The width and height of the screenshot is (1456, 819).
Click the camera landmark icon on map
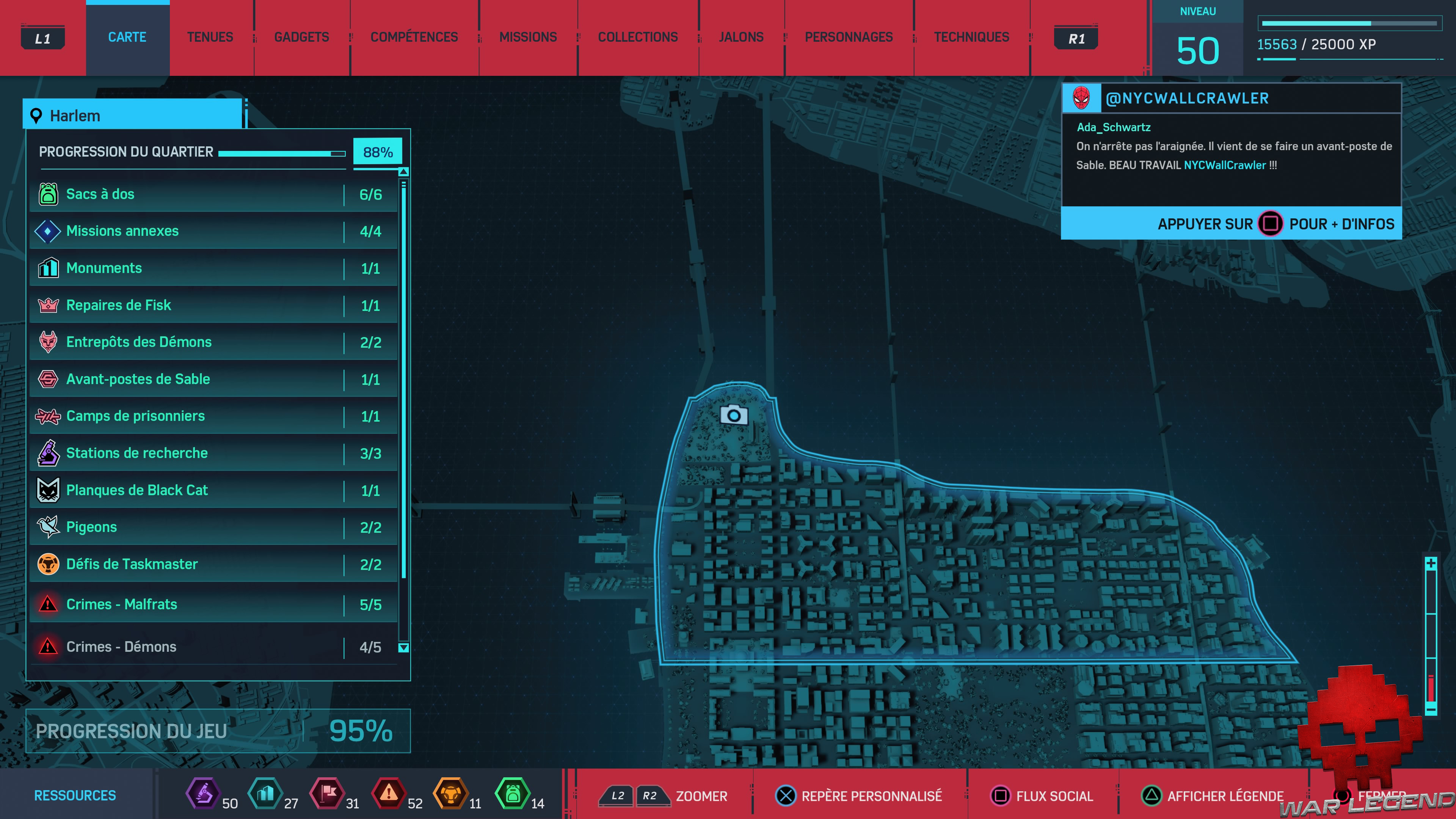[x=734, y=416]
